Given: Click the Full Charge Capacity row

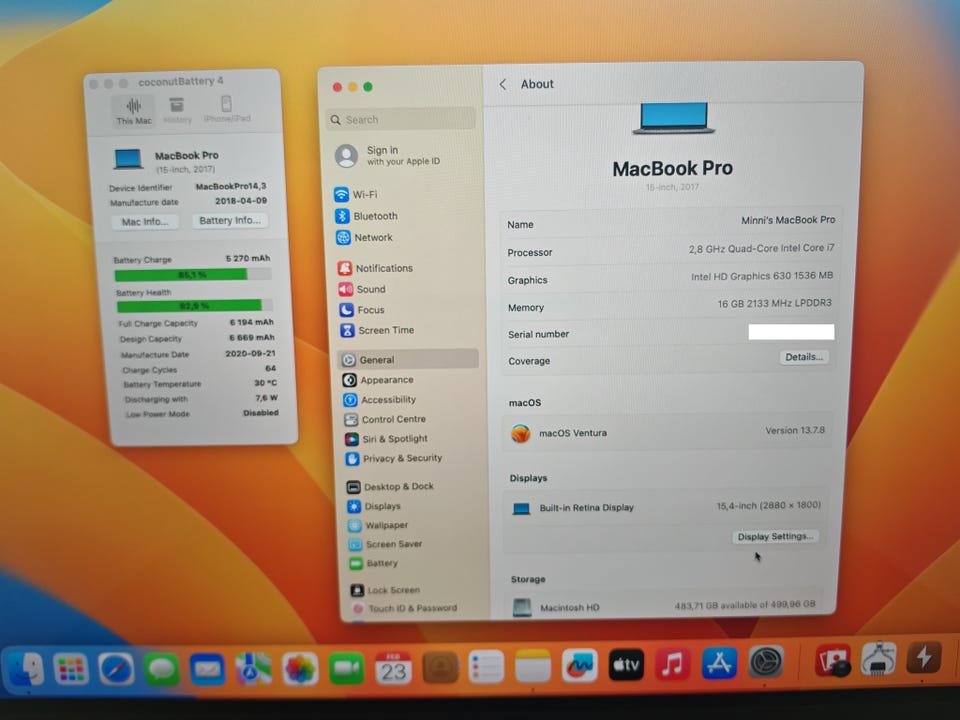Looking at the screenshot, I should coord(196,323).
